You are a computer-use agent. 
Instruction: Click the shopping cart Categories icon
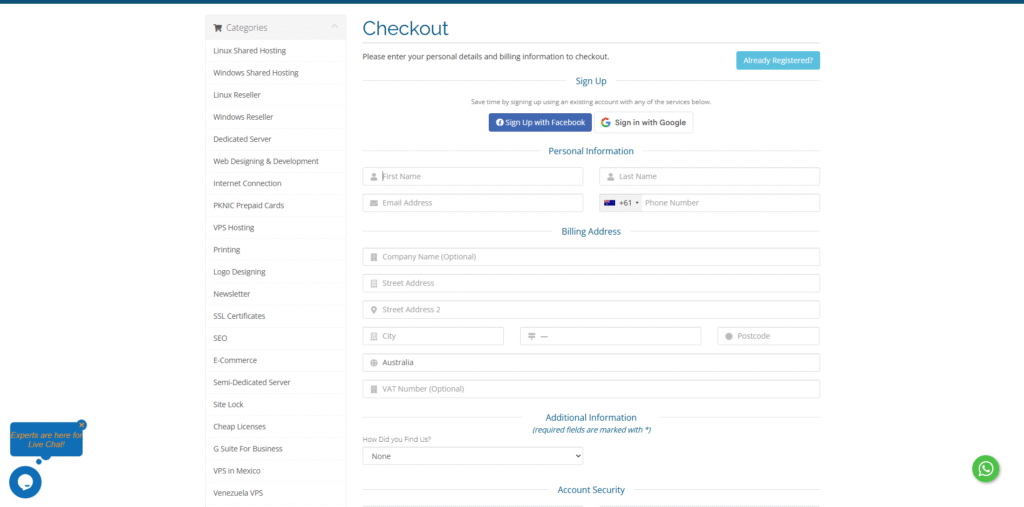tap(218, 28)
